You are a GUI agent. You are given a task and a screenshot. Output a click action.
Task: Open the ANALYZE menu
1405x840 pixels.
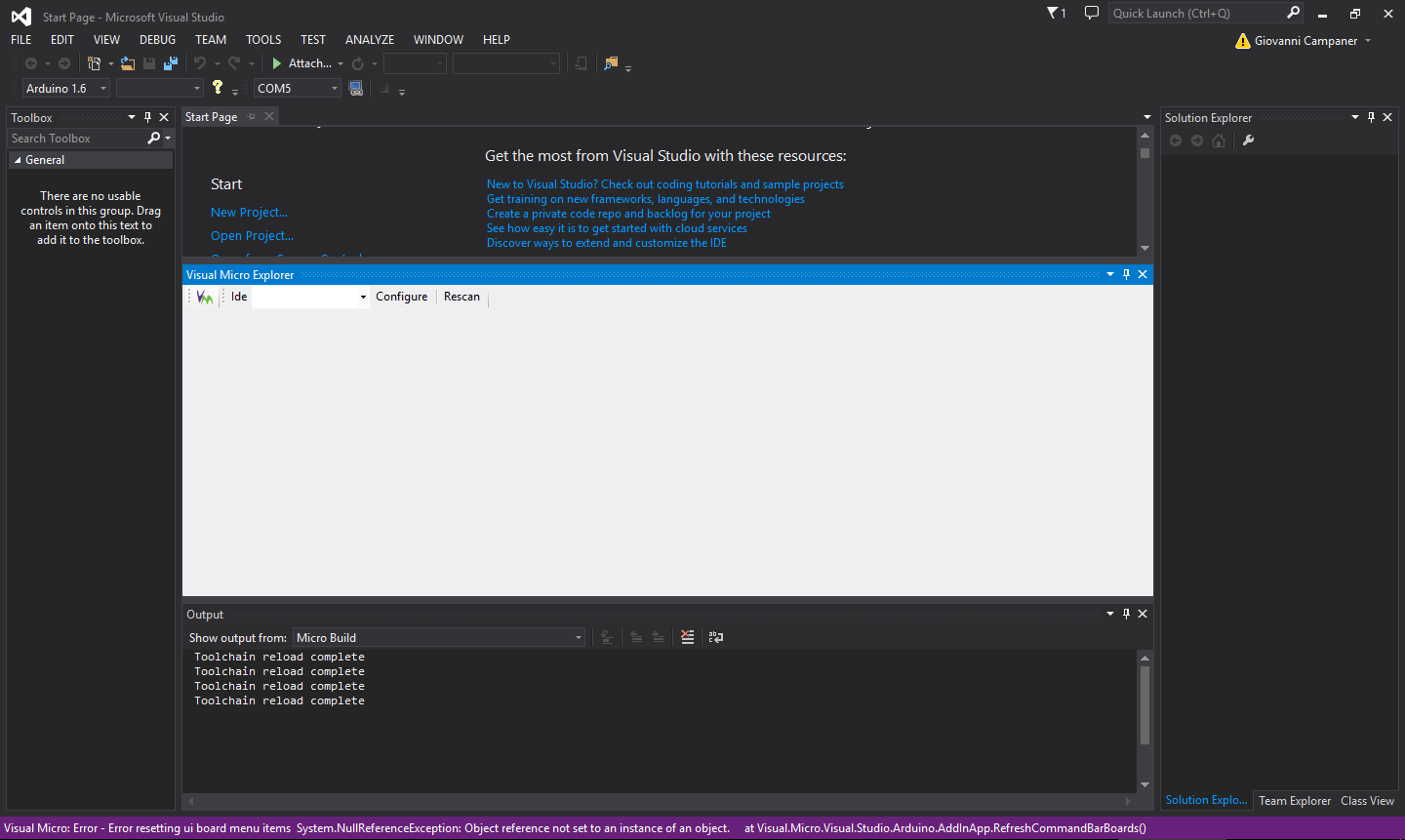tap(370, 40)
